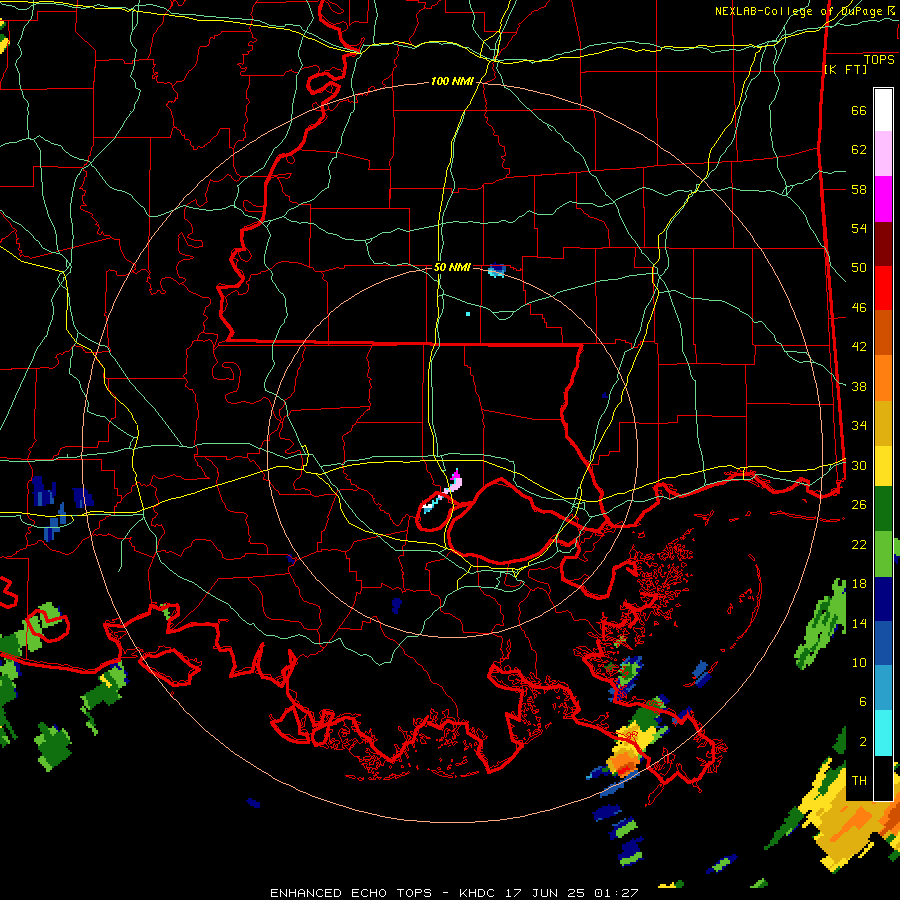Select the magenta swatch on the scale

click(883, 199)
